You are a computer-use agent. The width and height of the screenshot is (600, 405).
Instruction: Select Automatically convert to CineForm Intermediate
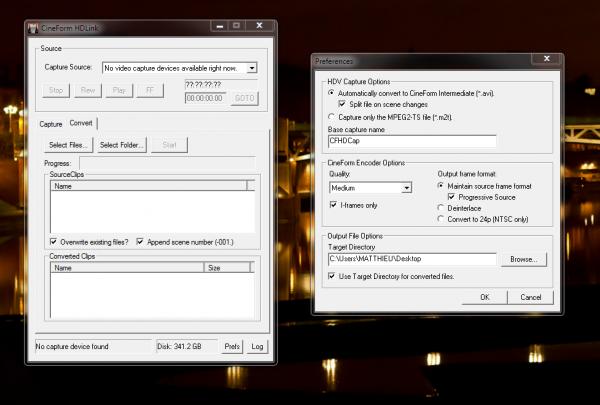(331, 93)
